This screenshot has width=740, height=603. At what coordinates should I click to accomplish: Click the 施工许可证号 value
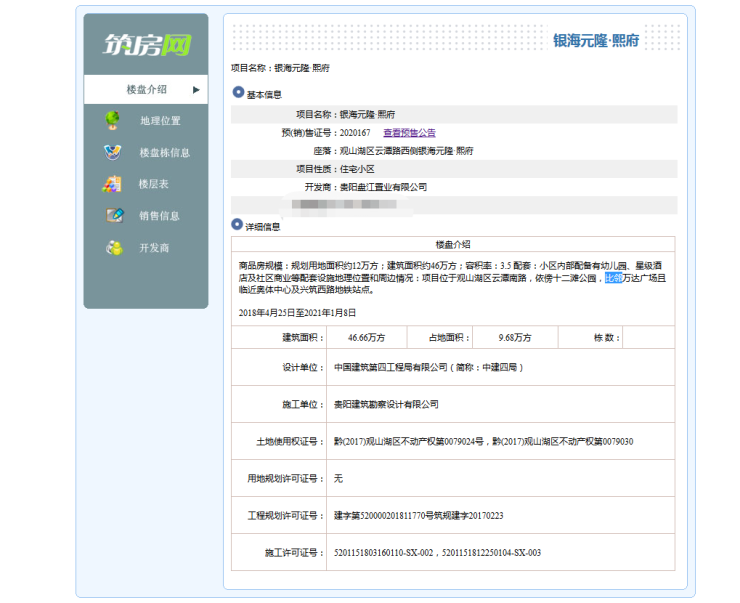point(437,553)
